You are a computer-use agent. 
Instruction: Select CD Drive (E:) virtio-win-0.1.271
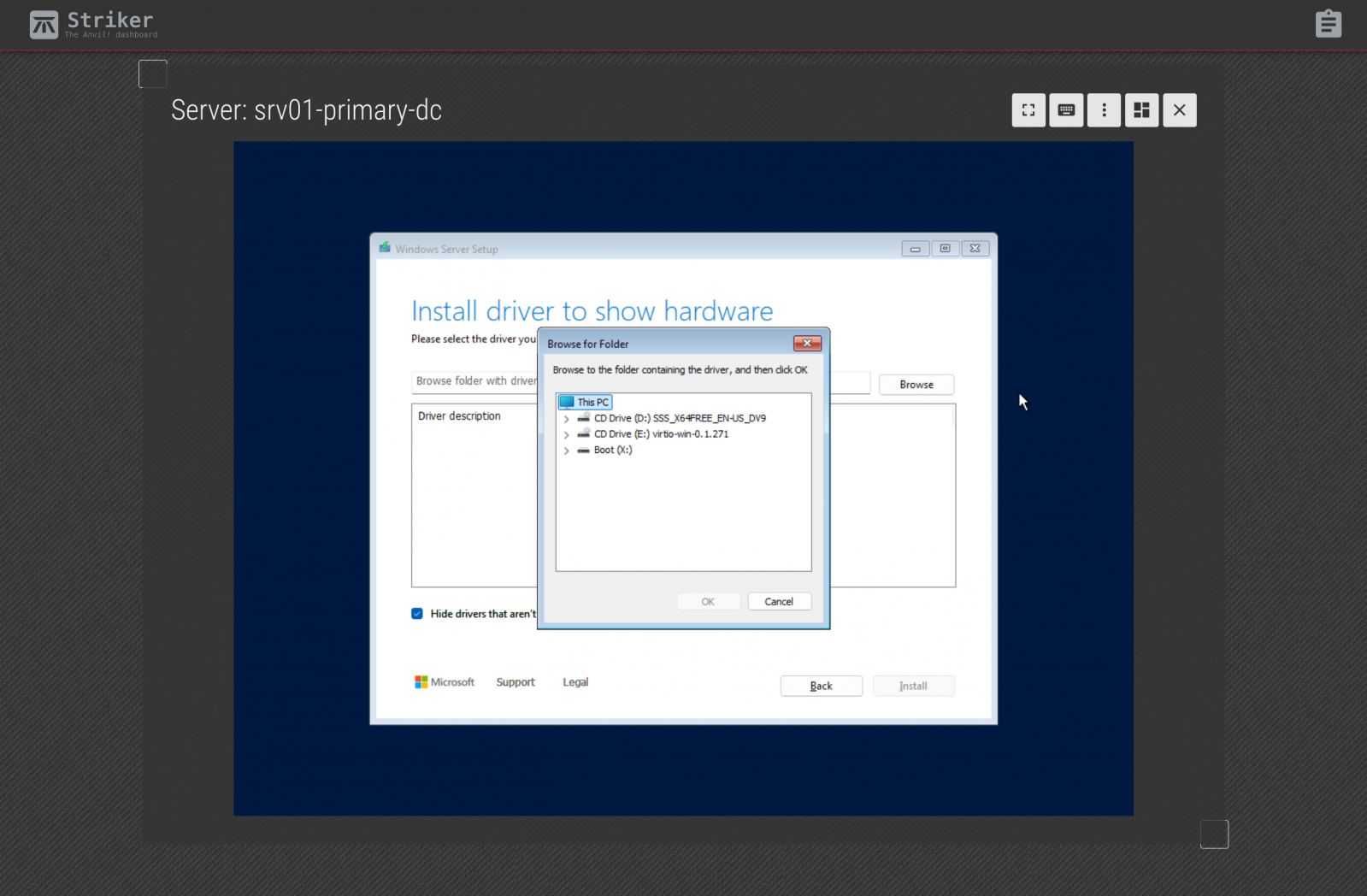tap(661, 434)
